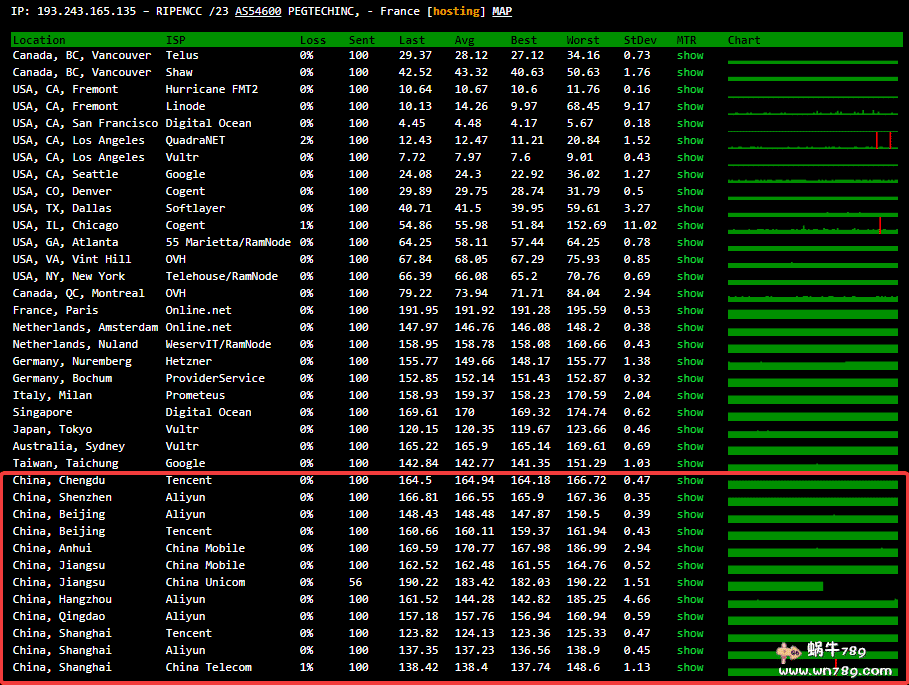Show MTR for Jiangsu China Unicom row

point(690,583)
